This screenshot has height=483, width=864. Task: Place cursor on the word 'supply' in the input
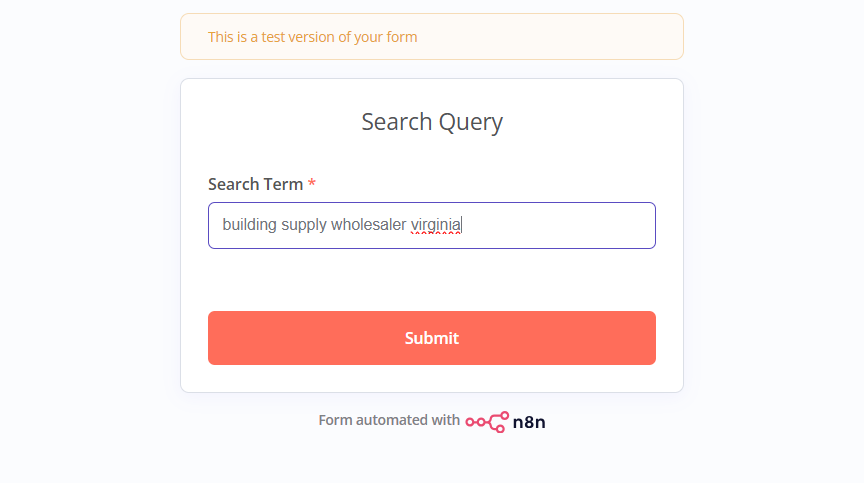tap(304, 225)
